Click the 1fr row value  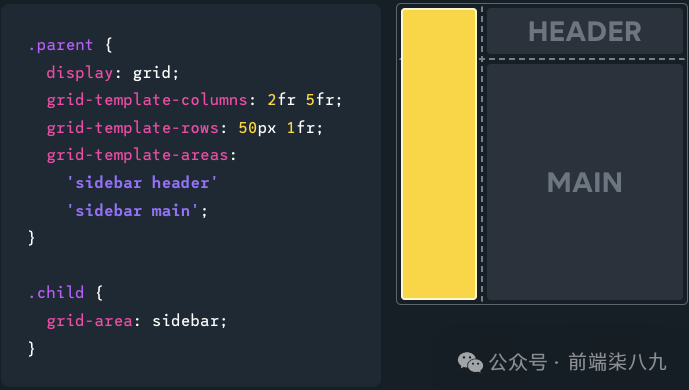[x=301, y=128]
